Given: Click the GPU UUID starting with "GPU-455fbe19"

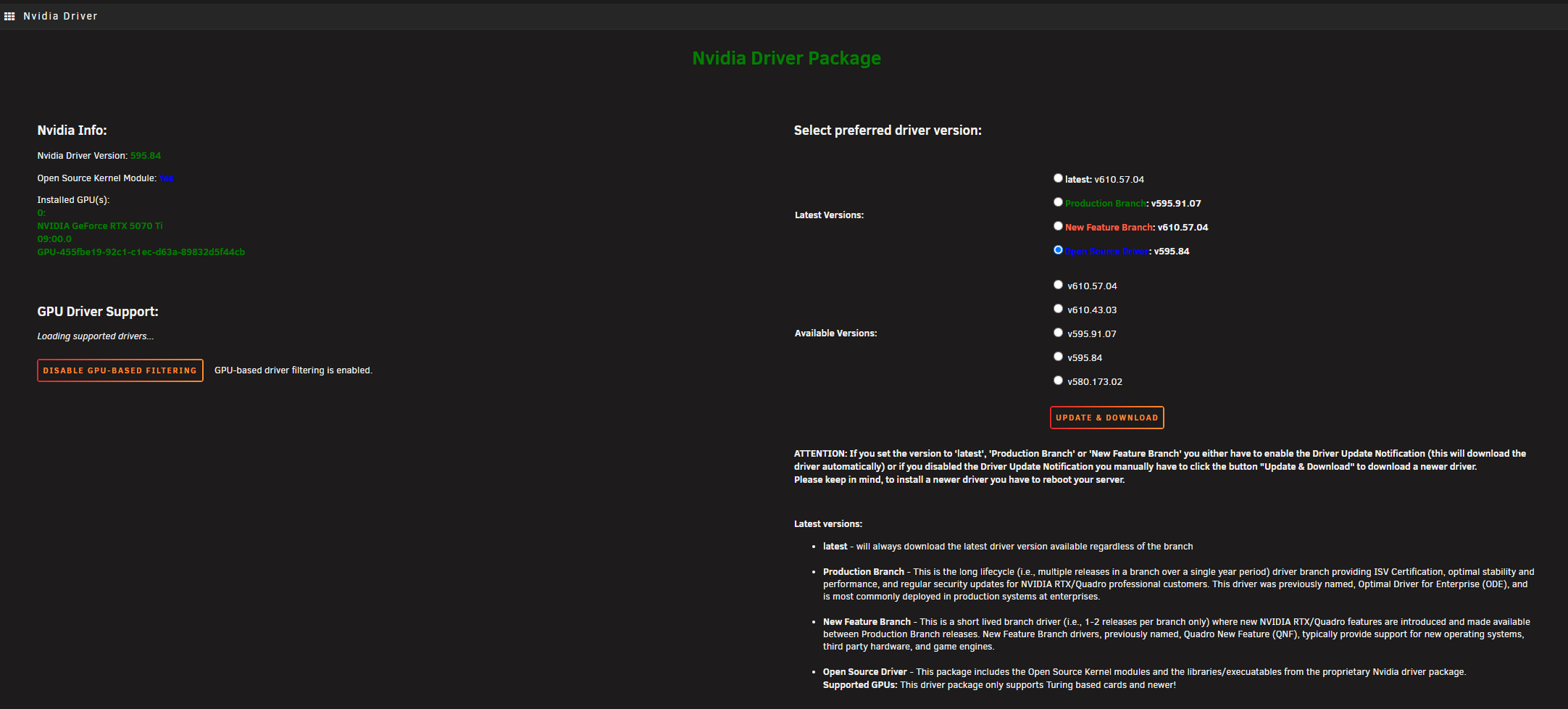Looking at the screenshot, I should point(141,252).
